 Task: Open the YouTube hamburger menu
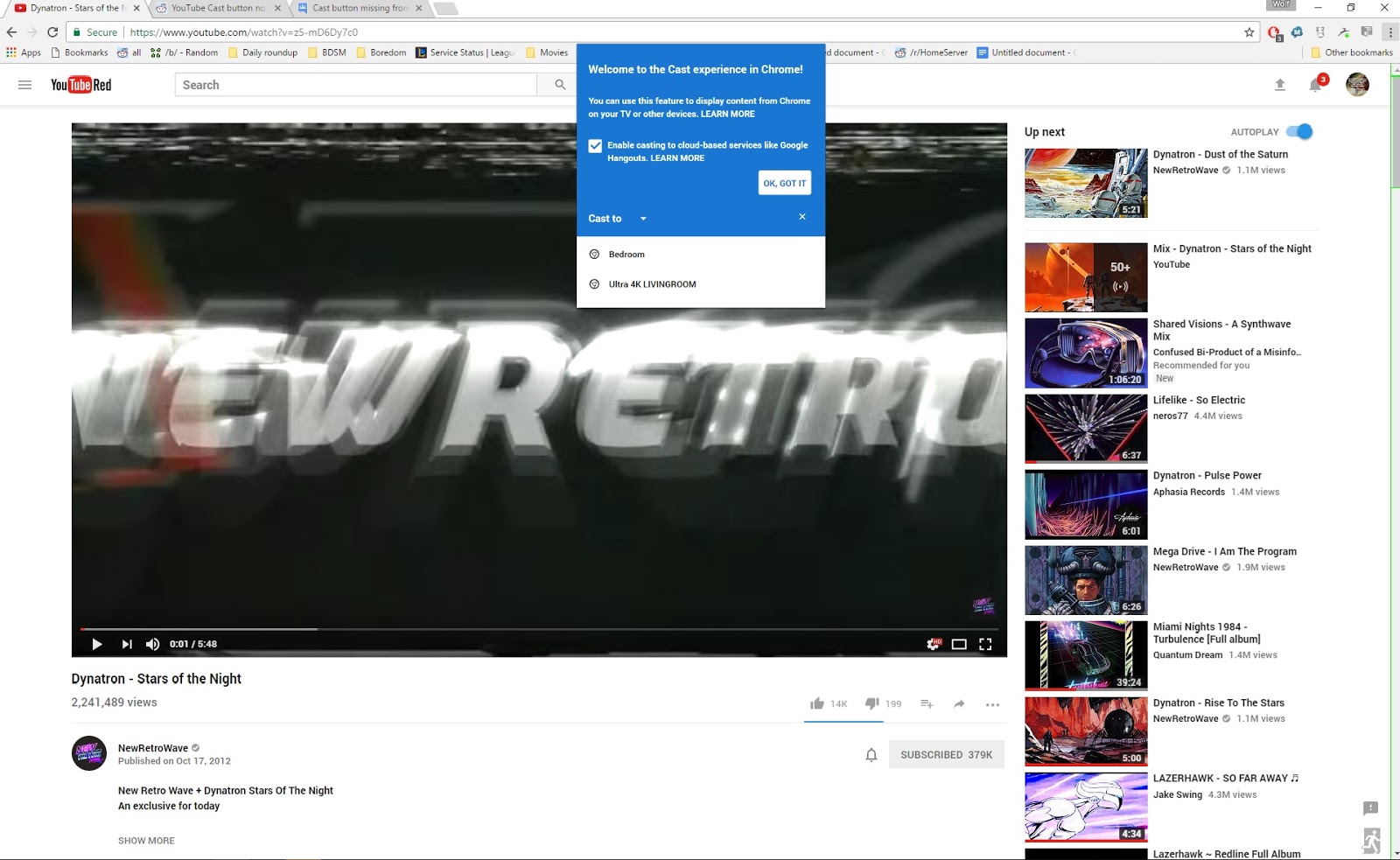24,84
